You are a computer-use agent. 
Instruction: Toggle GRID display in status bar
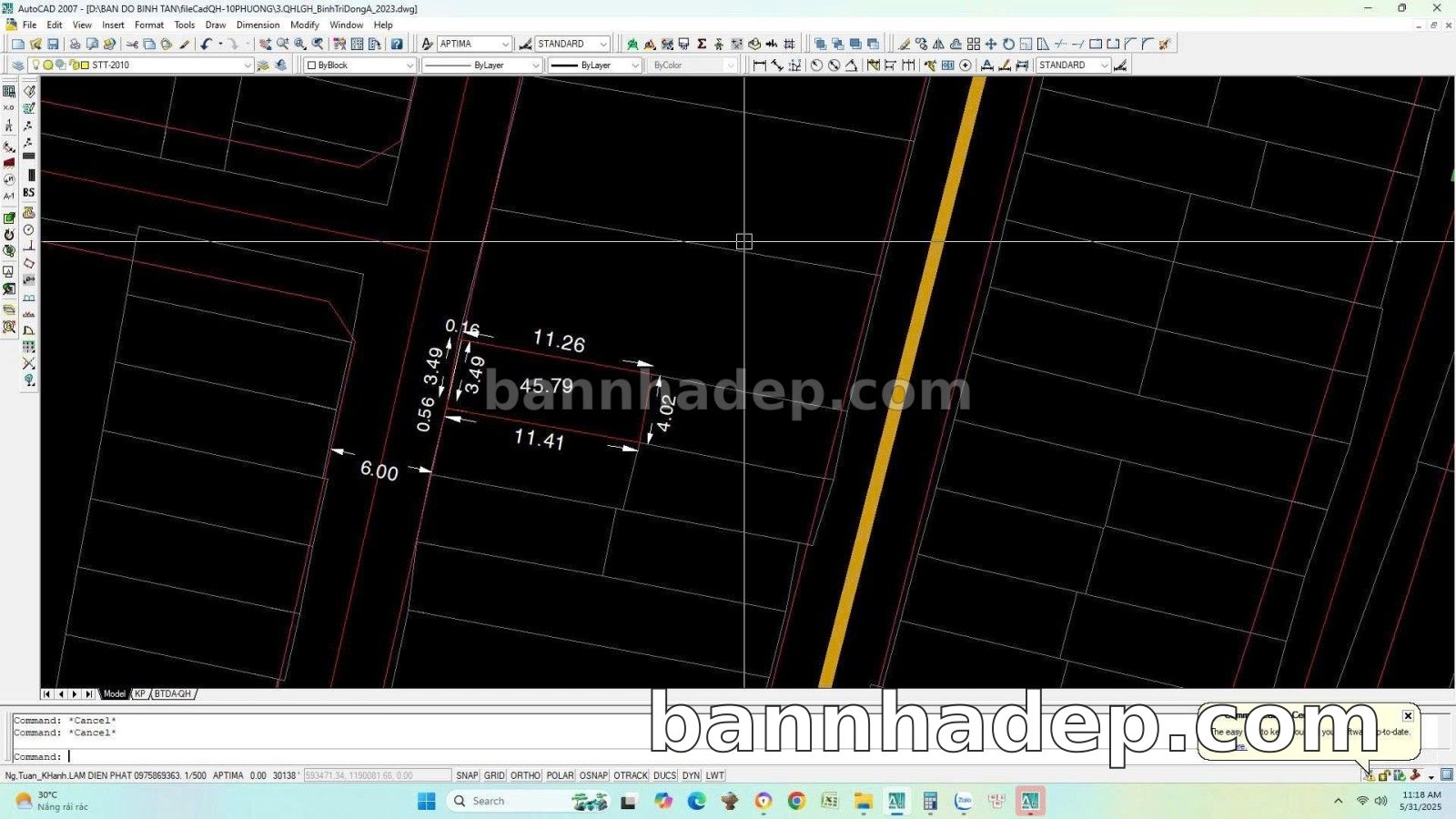(x=494, y=775)
